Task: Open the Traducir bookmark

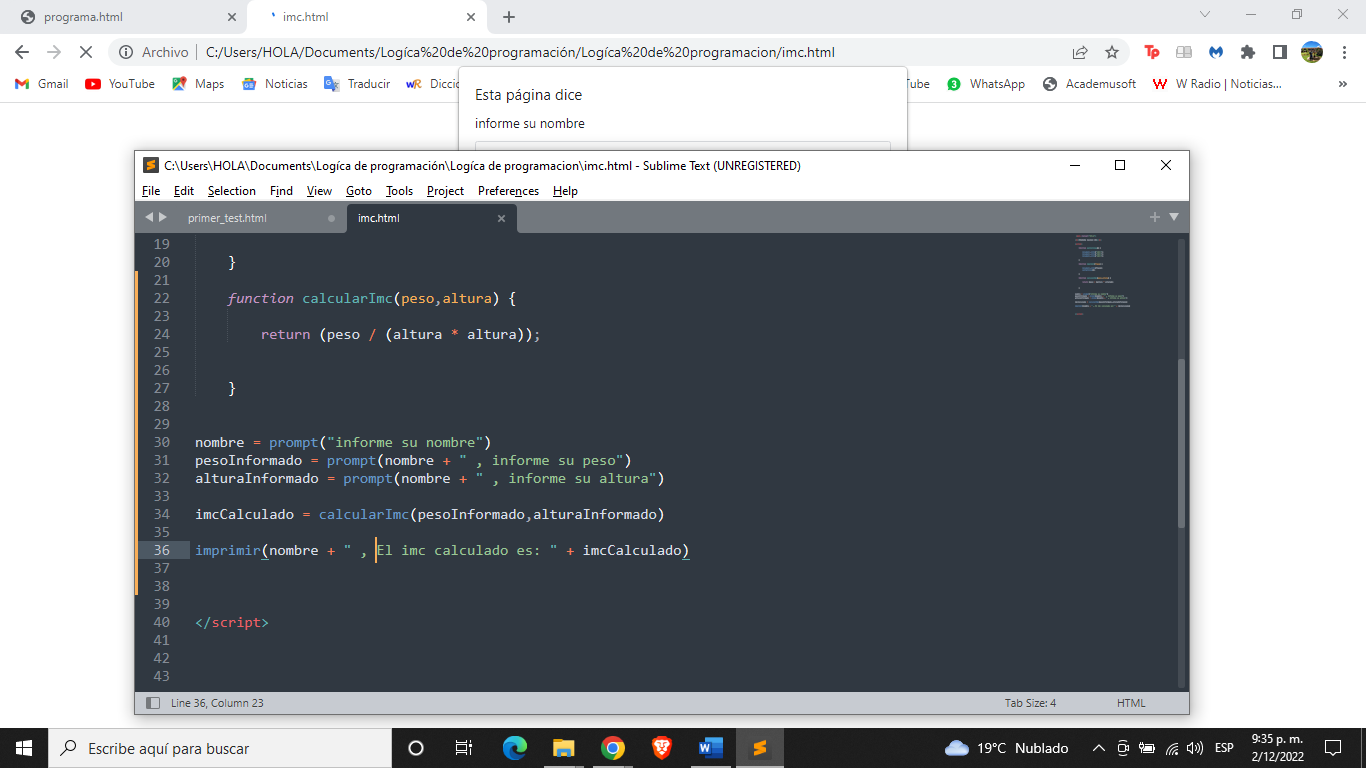Action: click(x=357, y=84)
